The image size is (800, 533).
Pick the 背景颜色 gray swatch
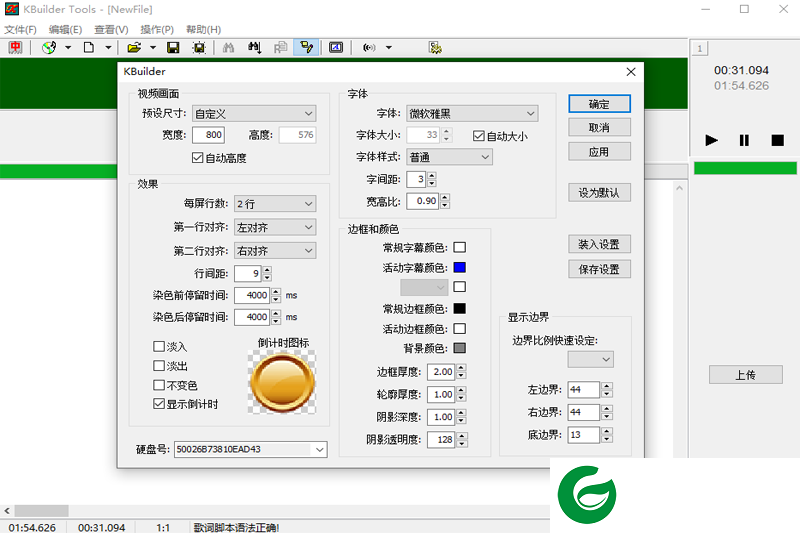[460, 348]
